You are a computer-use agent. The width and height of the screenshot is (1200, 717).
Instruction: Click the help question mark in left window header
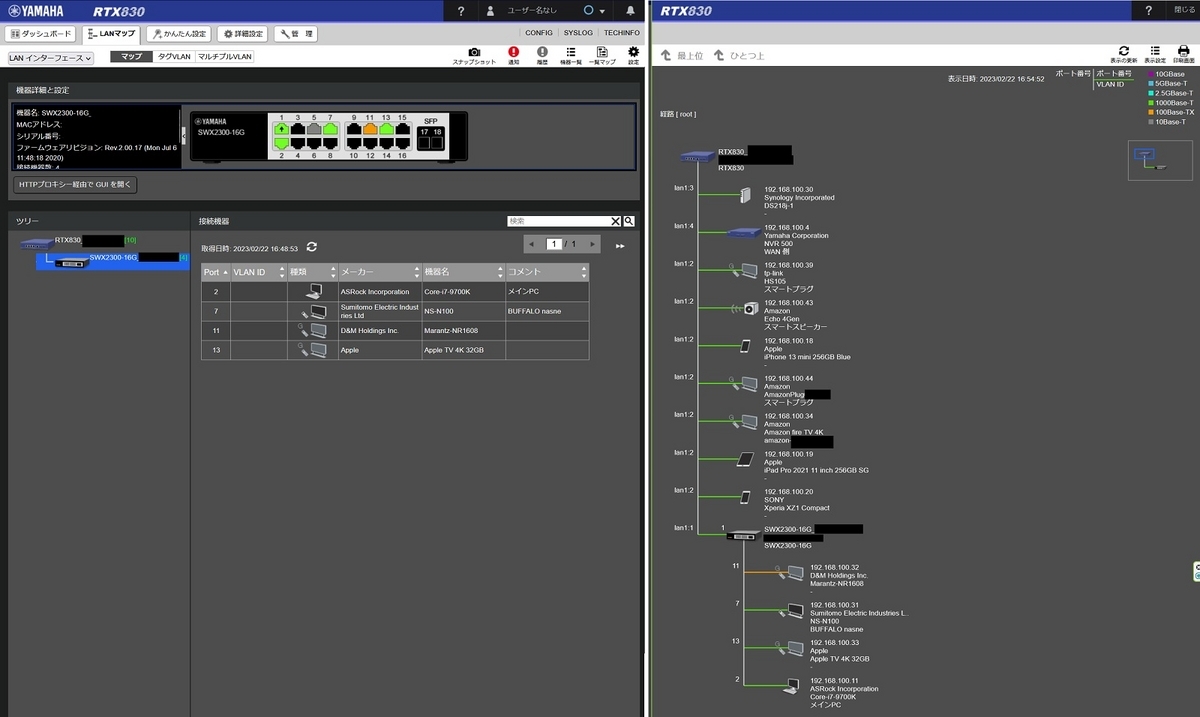click(461, 11)
